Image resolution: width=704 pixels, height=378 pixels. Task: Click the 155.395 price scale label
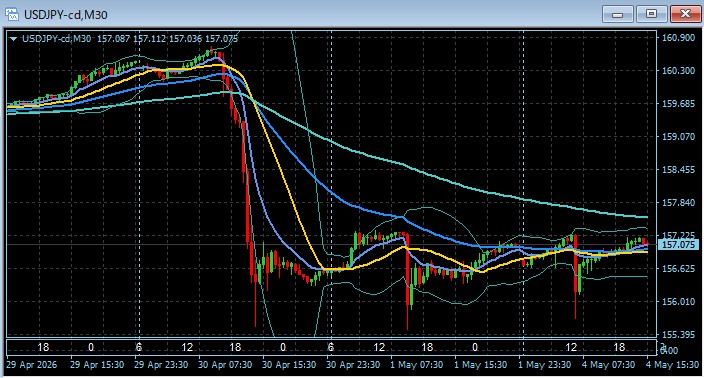[x=678, y=334]
